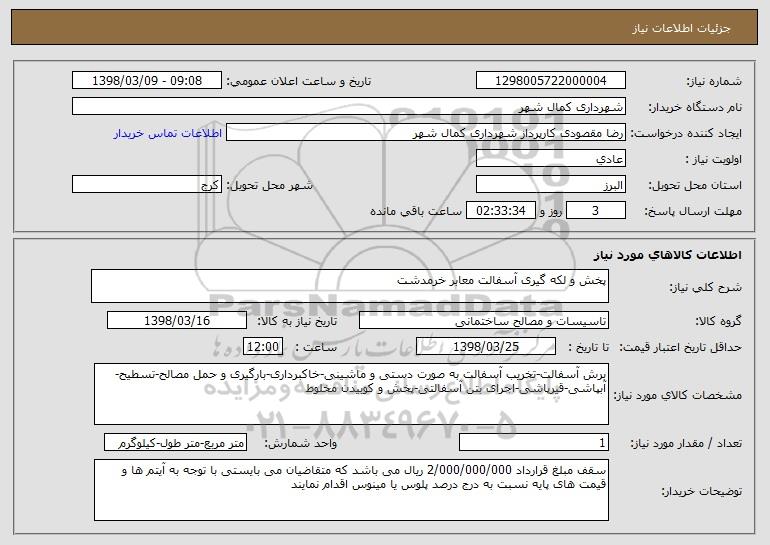The width and height of the screenshot is (770, 545).
Task: Select the goods group field
Action: [x=484, y=321]
